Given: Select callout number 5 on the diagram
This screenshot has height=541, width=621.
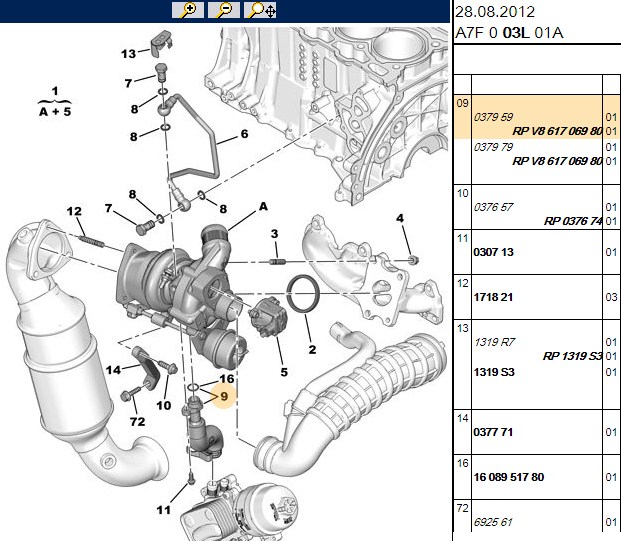Looking at the screenshot, I should tap(284, 372).
